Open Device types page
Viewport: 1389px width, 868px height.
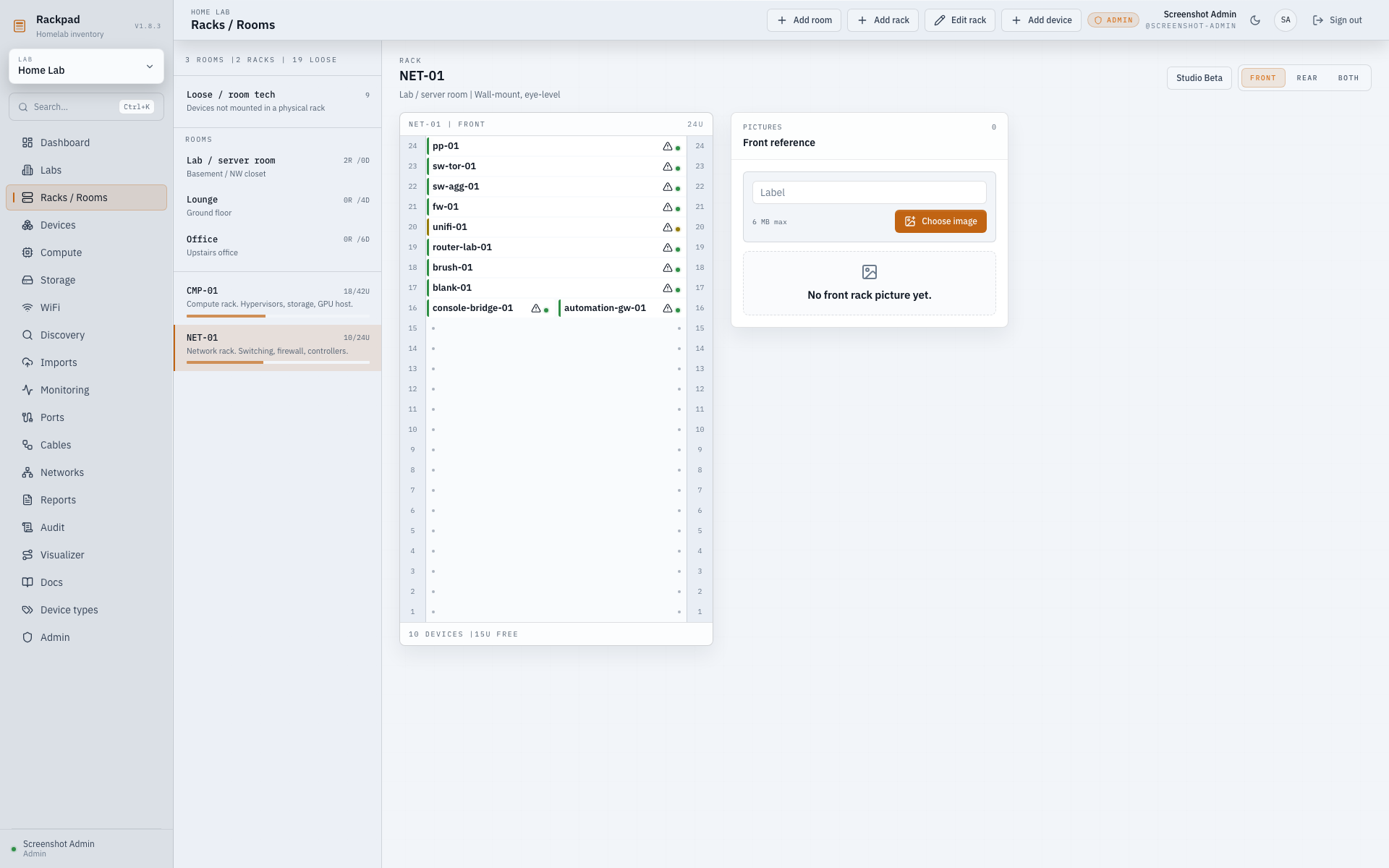point(86,610)
